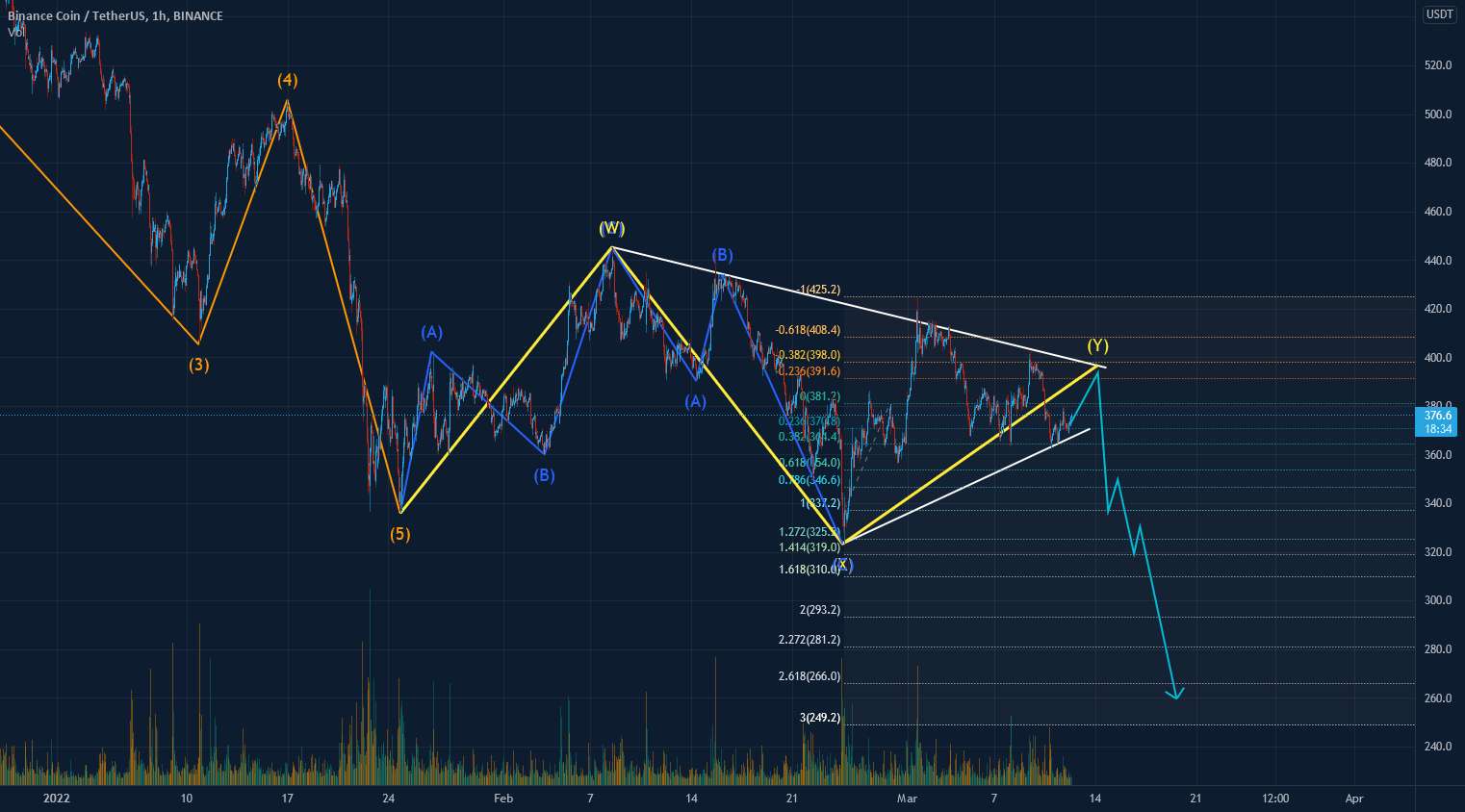The image size is (1465, 812).
Task: Click the Feb label on time axis
Action: tap(501, 799)
